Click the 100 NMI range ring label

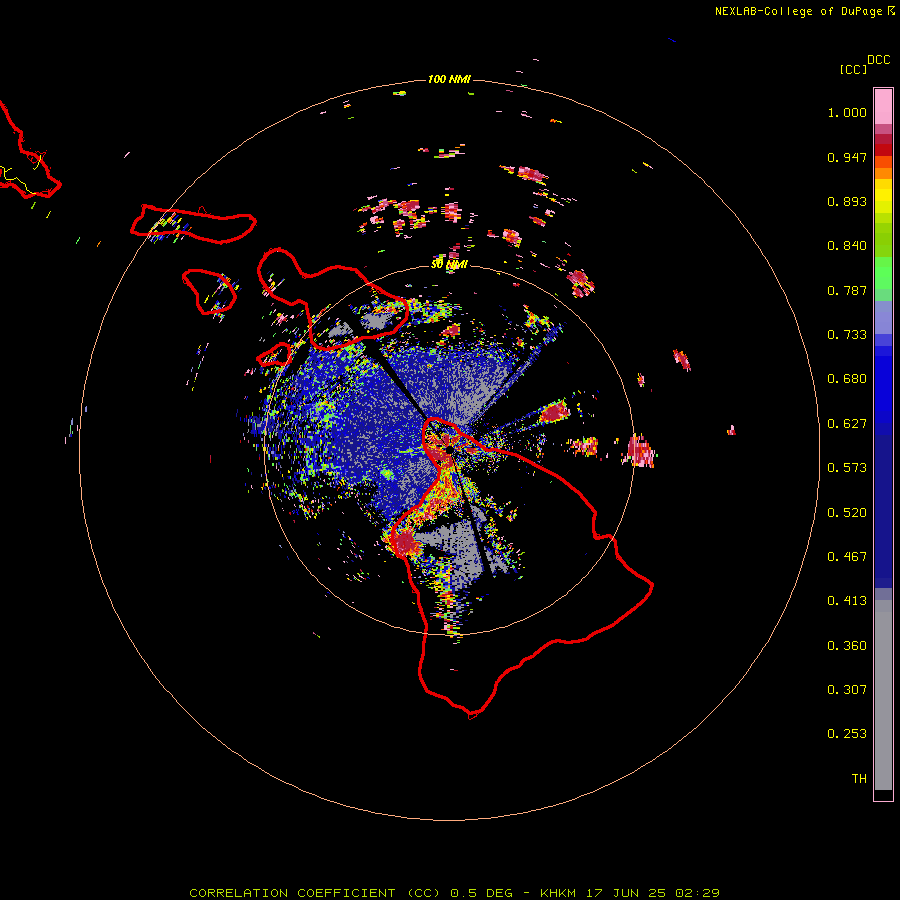pyautogui.click(x=449, y=79)
